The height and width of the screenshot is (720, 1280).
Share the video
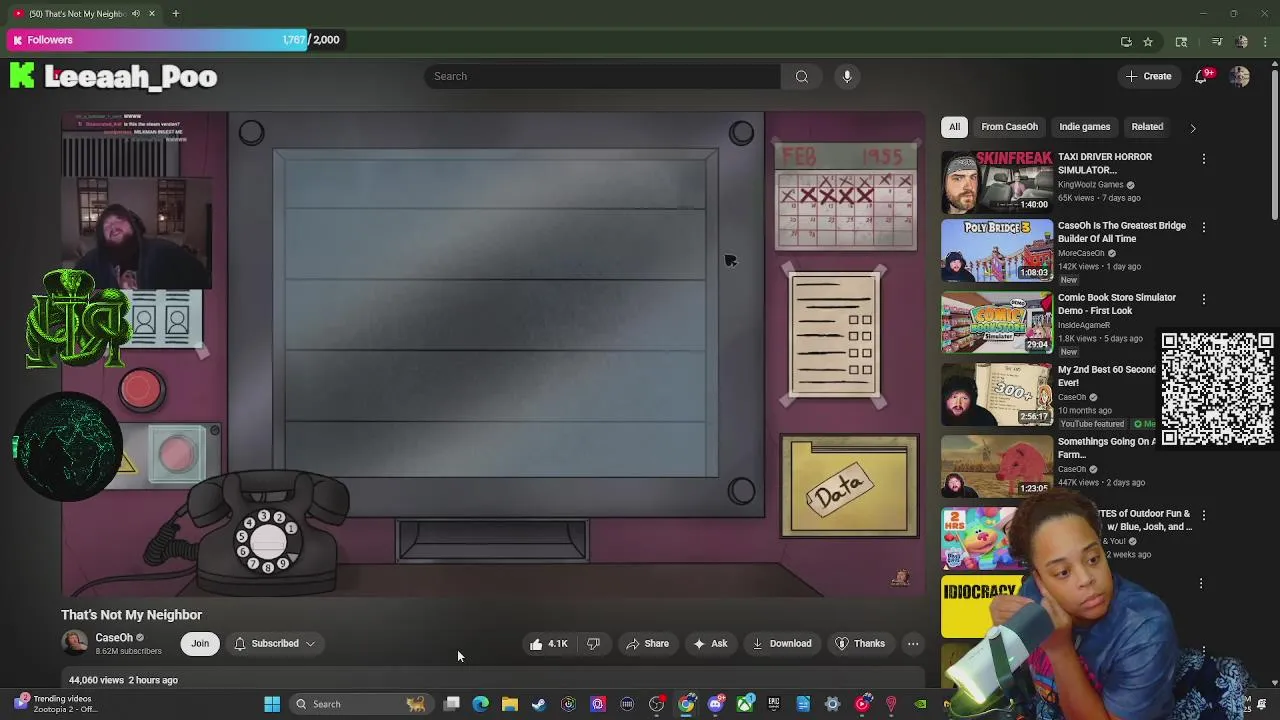pyautogui.click(x=647, y=644)
